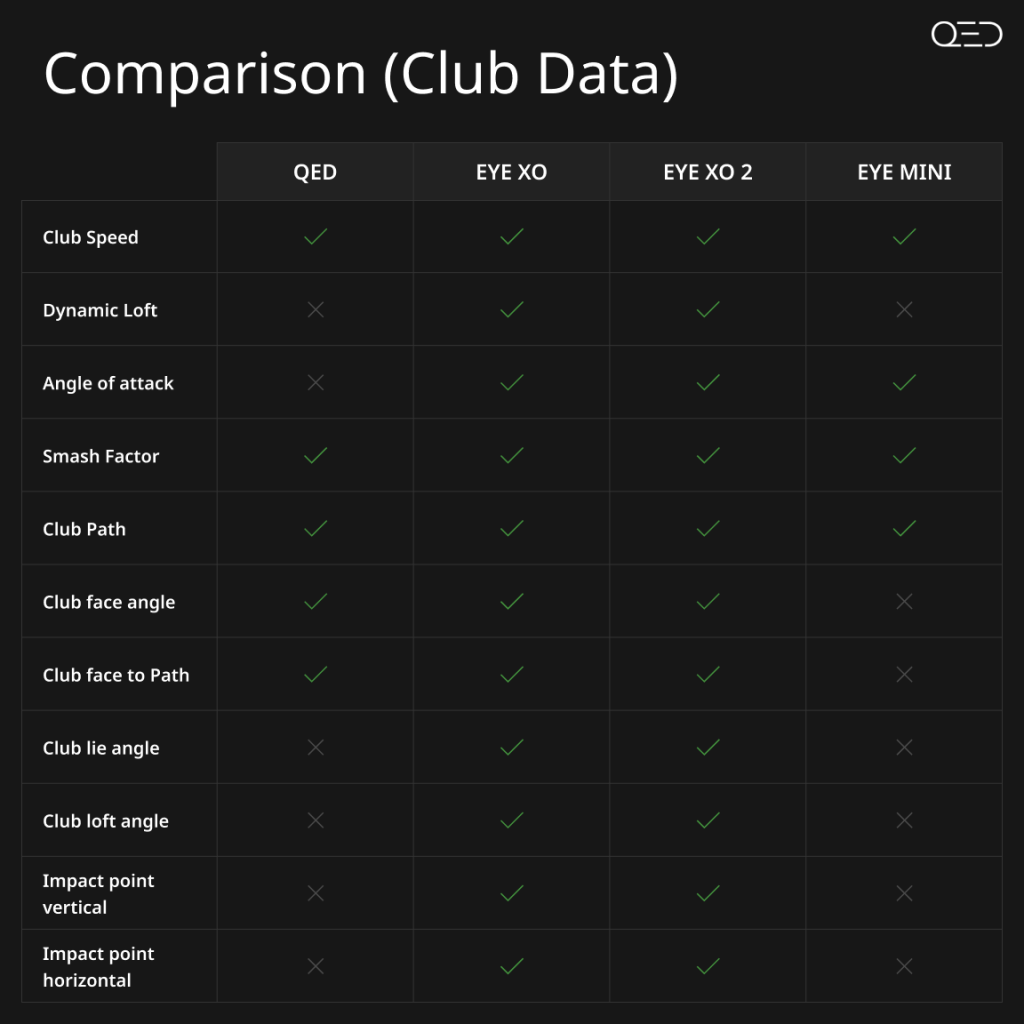Click EYE MINI Angle of attack checkmark
The height and width of the screenshot is (1024, 1024).
click(x=904, y=383)
